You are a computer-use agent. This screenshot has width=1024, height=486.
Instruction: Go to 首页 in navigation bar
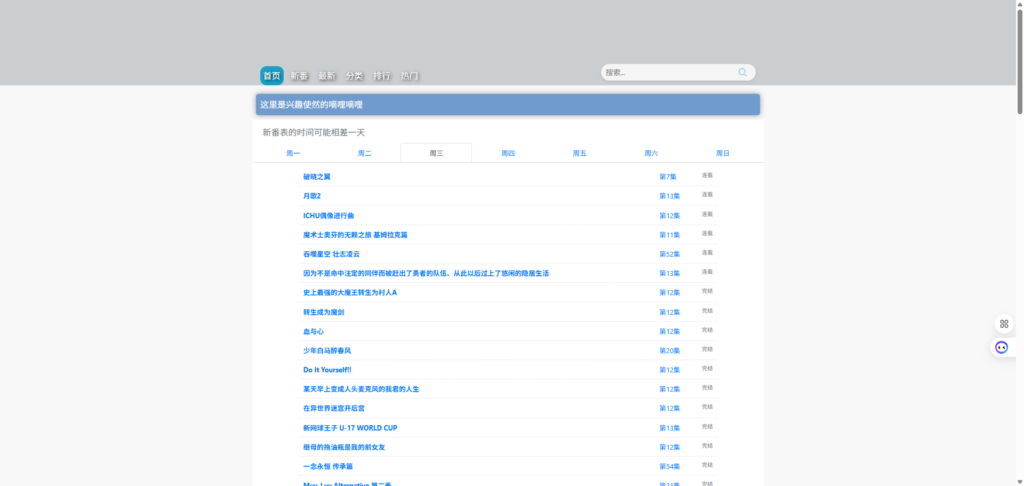(x=271, y=76)
